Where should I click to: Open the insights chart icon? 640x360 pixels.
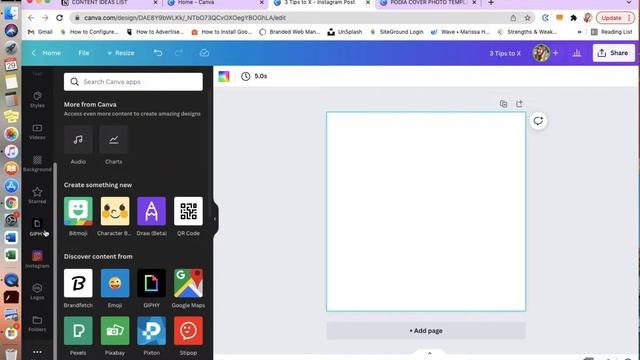pyautogui.click(x=577, y=53)
